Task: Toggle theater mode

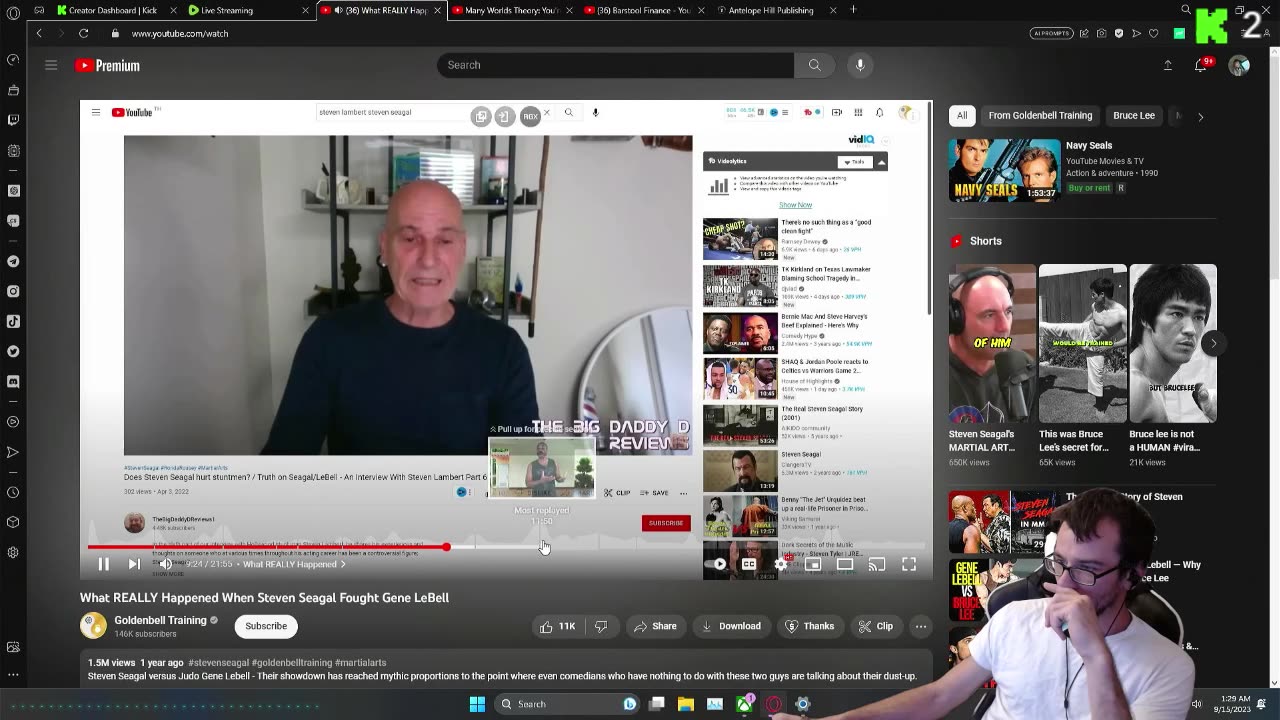Action: coord(845,564)
